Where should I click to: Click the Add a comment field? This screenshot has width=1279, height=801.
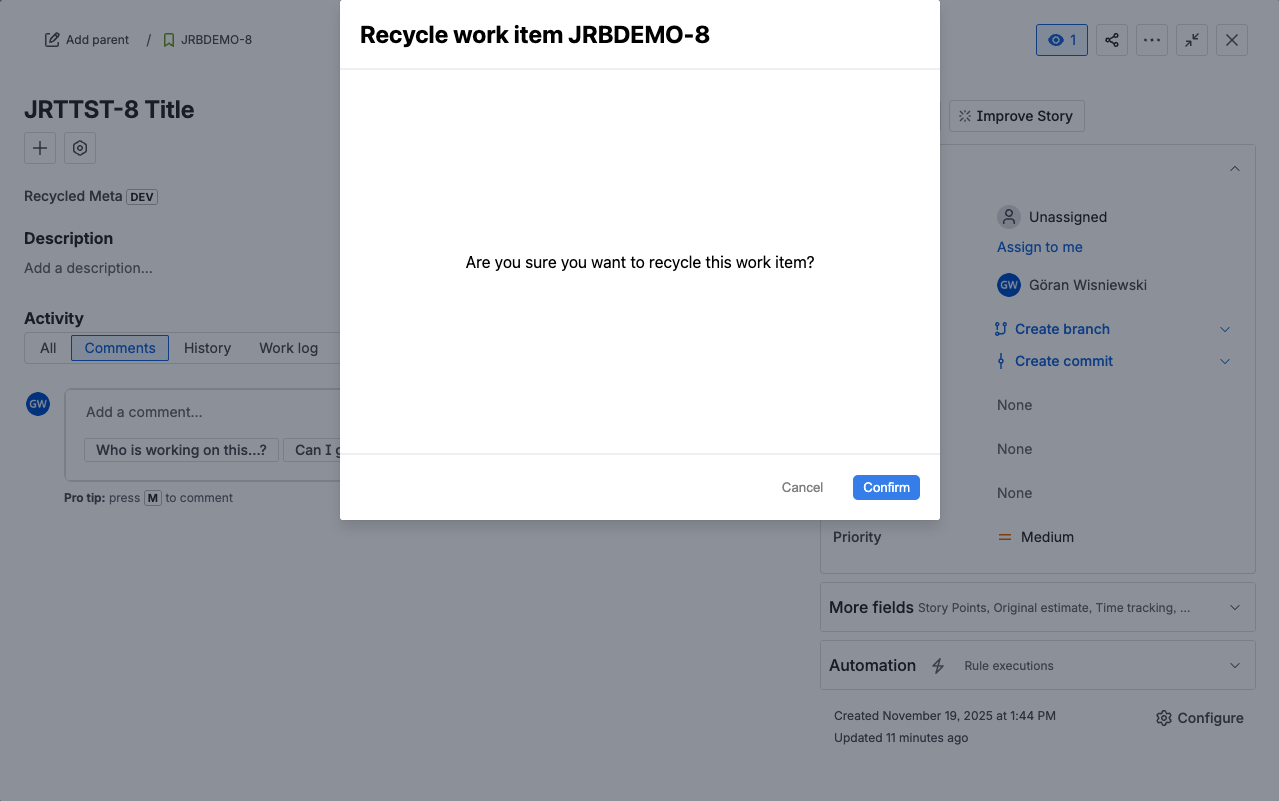pos(200,412)
